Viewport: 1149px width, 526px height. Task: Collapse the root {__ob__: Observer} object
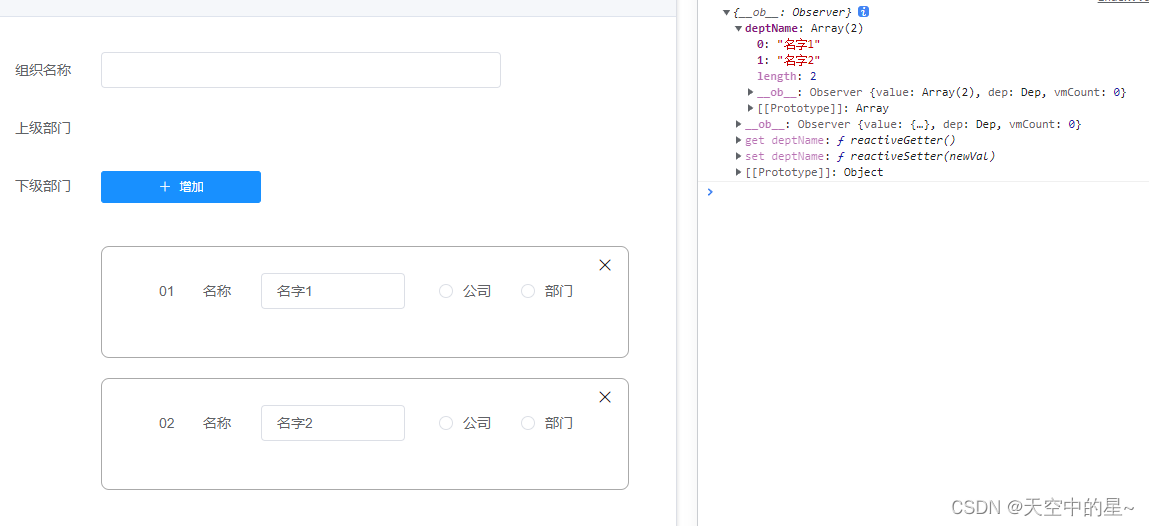[x=726, y=12]
